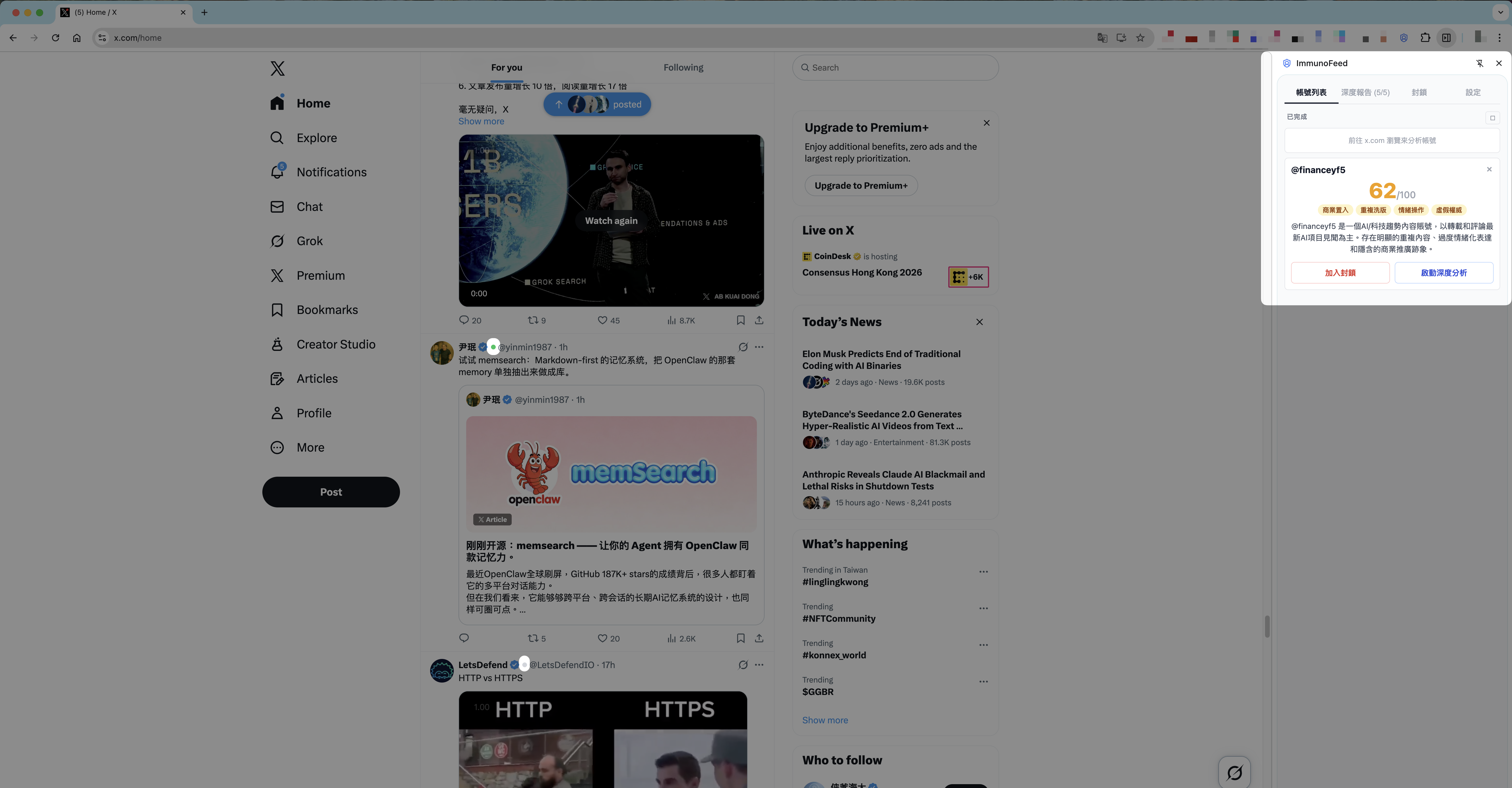Open more options on LetsDefend's tweet
The image size is (1512, 788).
tap(759, 664)
